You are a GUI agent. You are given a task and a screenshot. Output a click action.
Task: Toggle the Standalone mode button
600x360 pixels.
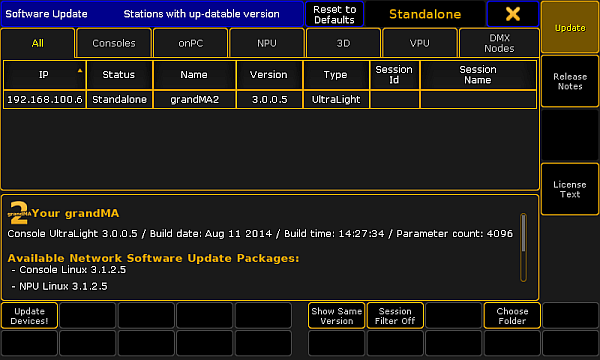tap(425, 14)
